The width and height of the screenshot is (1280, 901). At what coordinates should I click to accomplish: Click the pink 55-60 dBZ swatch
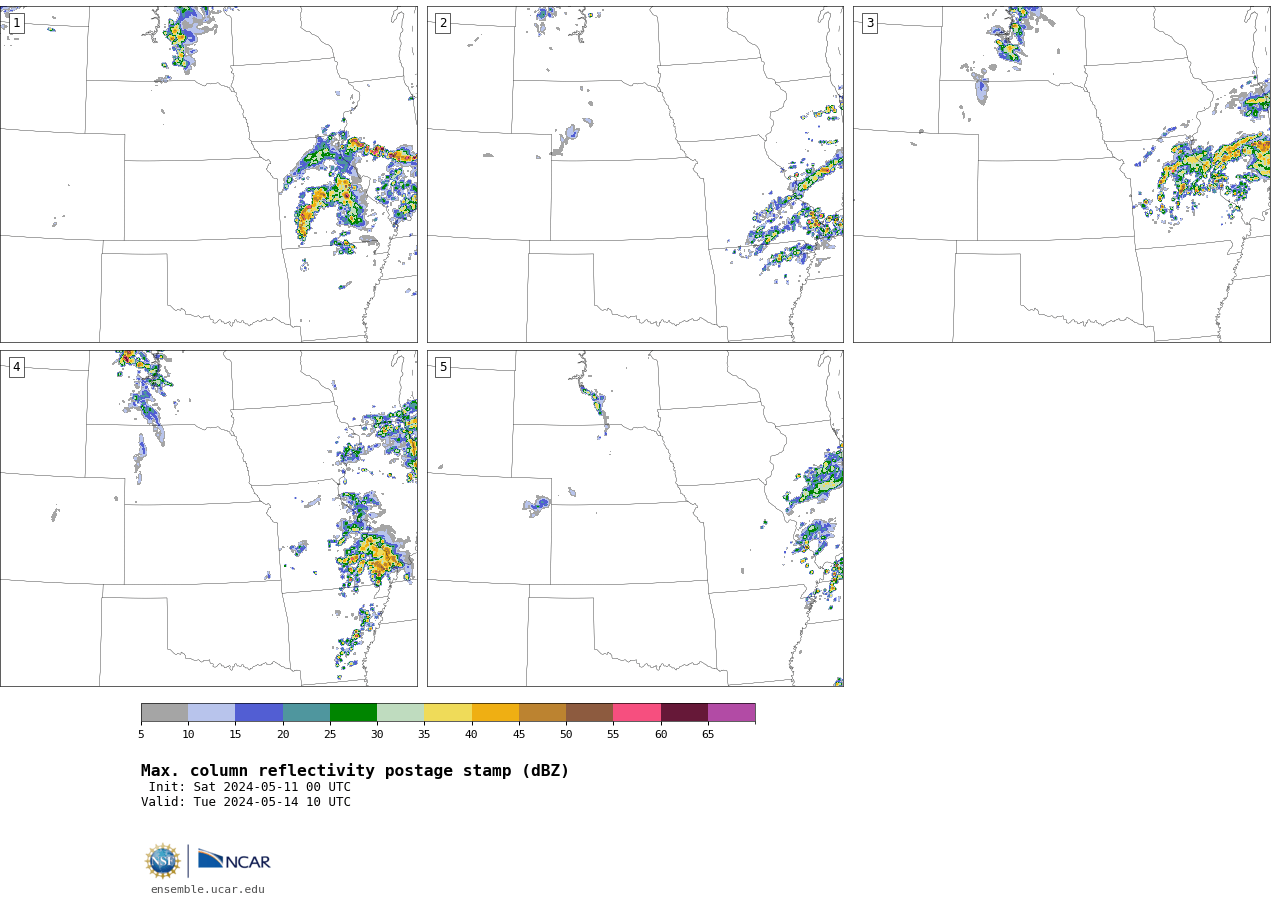pos(637,712)
